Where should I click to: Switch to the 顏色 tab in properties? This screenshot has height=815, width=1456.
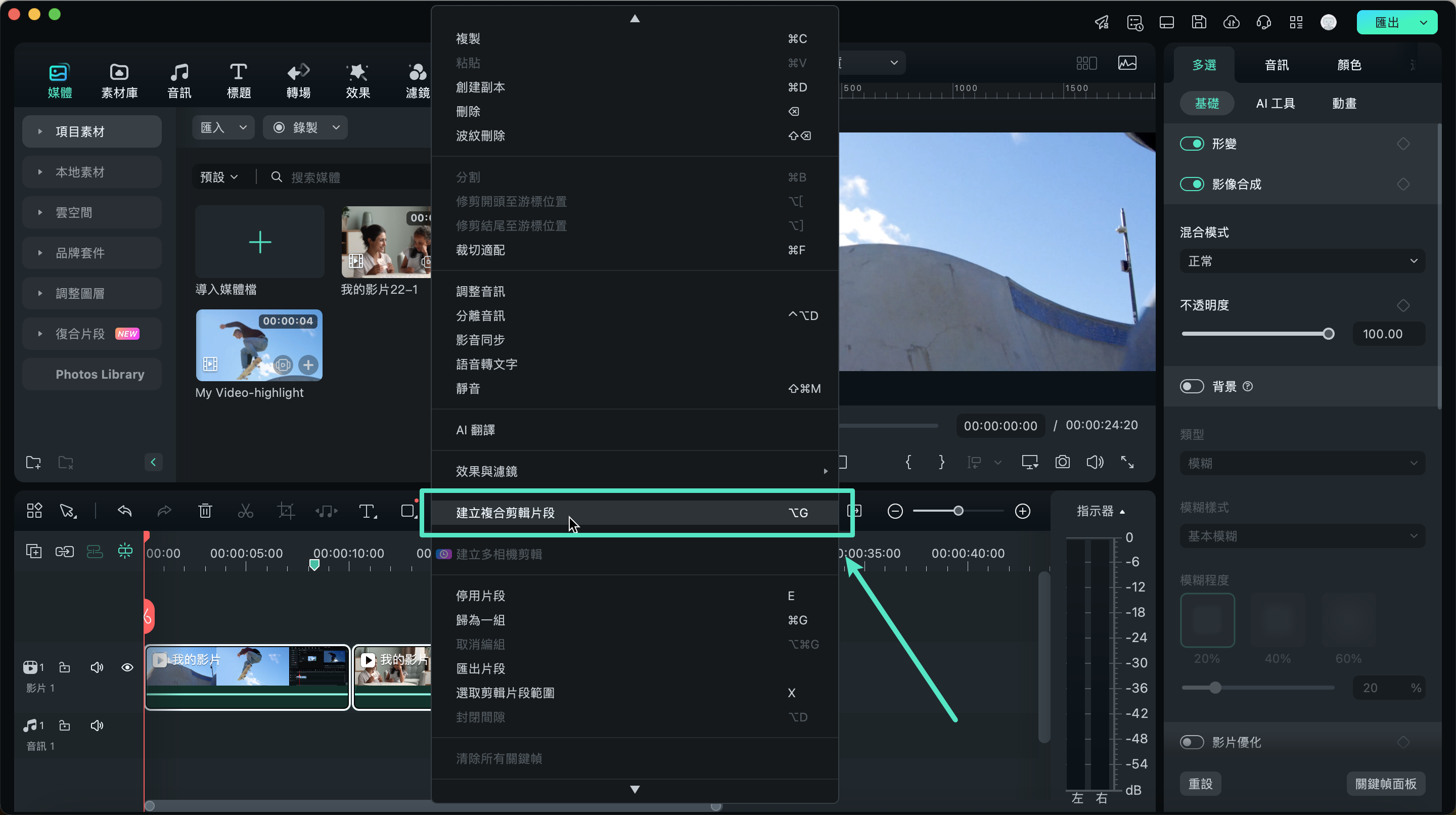(x=1349, y=65)
